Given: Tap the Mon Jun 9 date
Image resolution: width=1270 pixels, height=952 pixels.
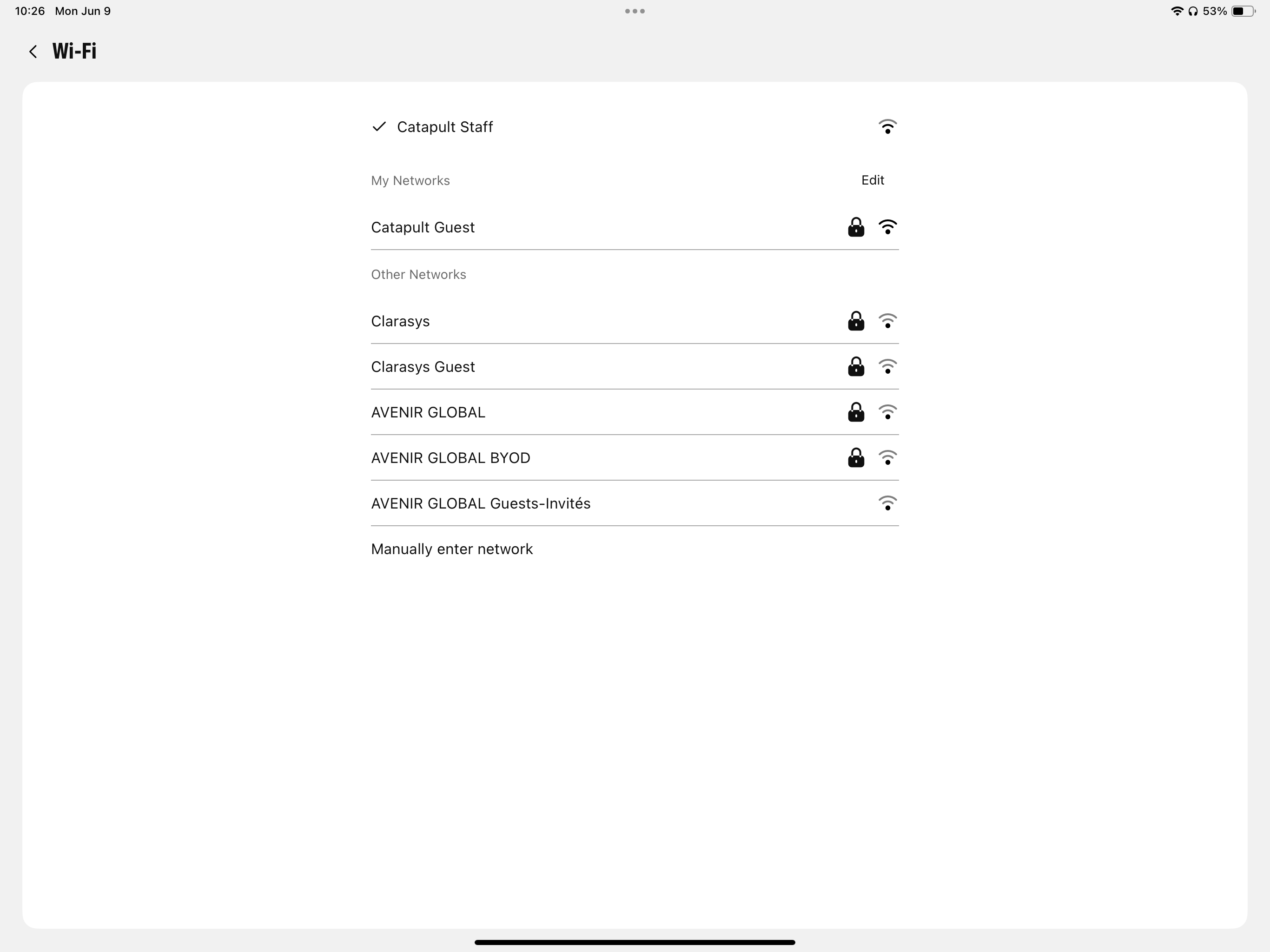Looking at the screenshot, I should [83, 11].
